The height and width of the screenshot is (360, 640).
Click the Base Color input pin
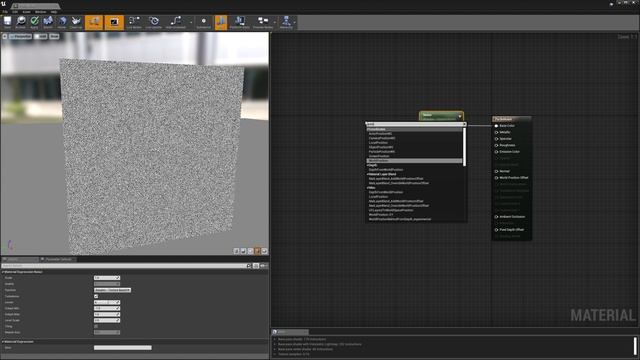[x=496, y=126]
